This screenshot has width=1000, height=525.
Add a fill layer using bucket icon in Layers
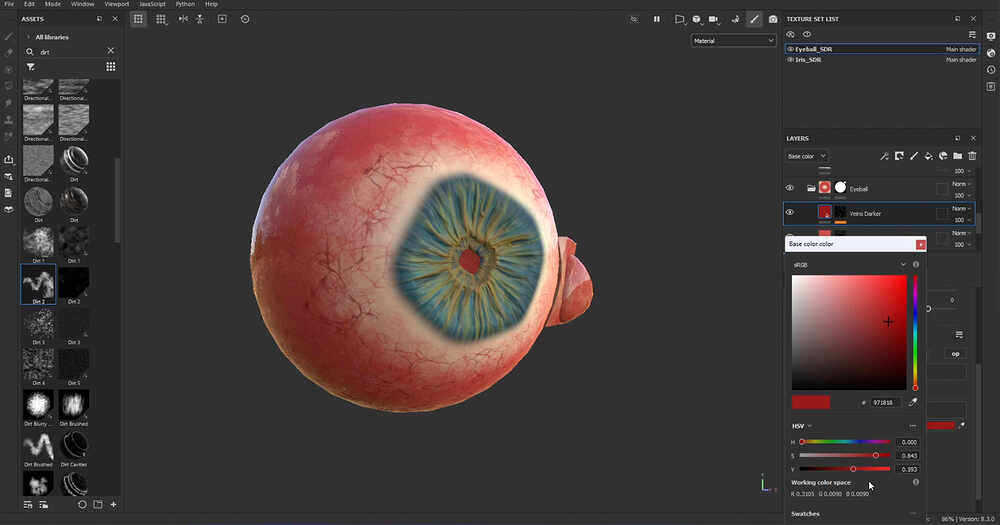click(x=929, y=156)
